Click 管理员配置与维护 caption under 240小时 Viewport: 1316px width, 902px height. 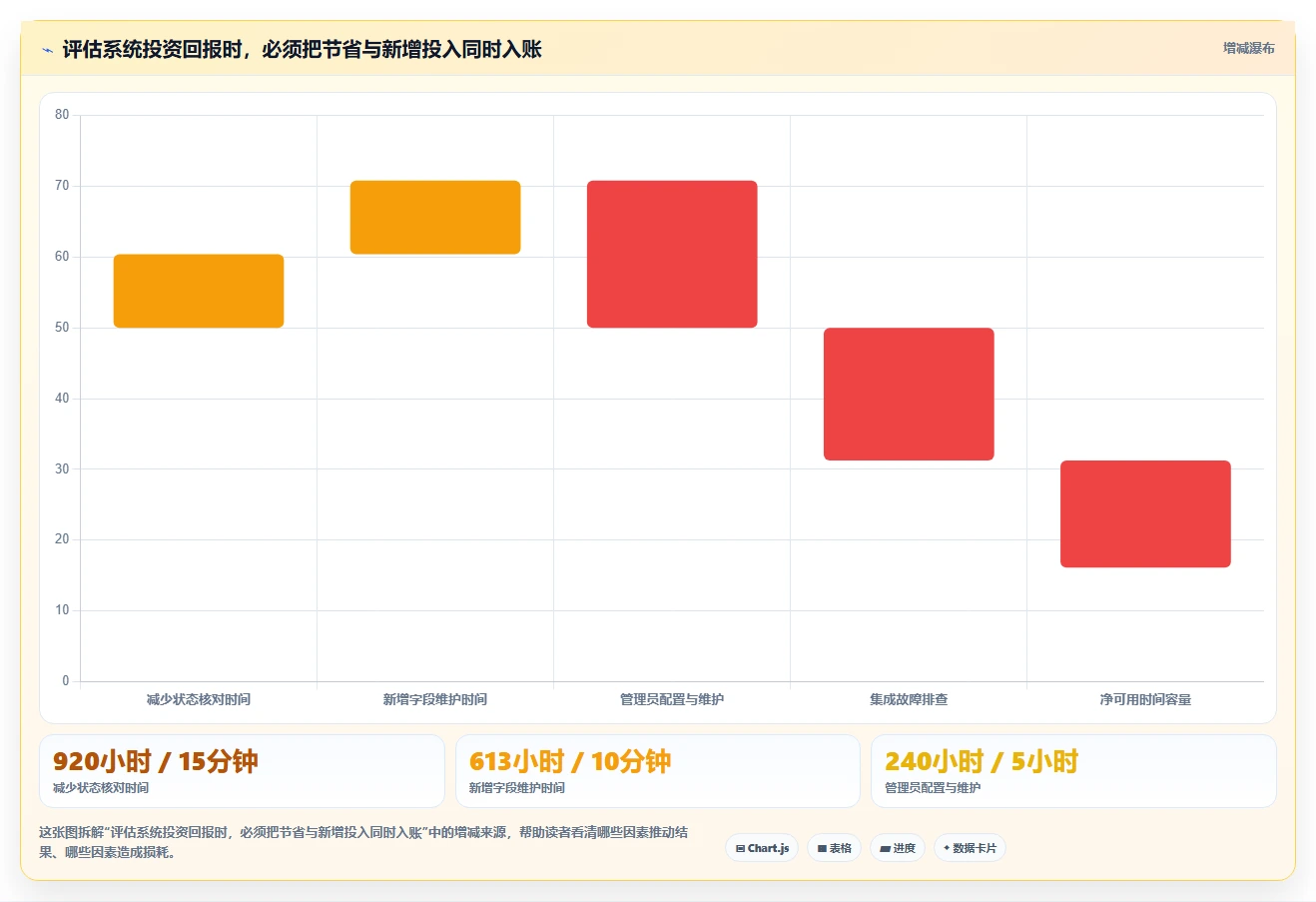[933, 788]
